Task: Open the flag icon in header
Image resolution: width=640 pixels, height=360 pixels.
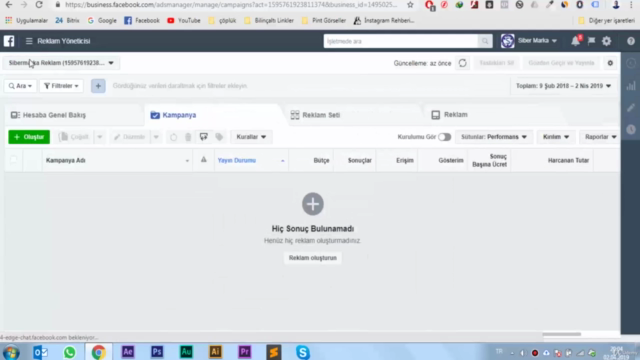Action: click(x=591, y=41)
